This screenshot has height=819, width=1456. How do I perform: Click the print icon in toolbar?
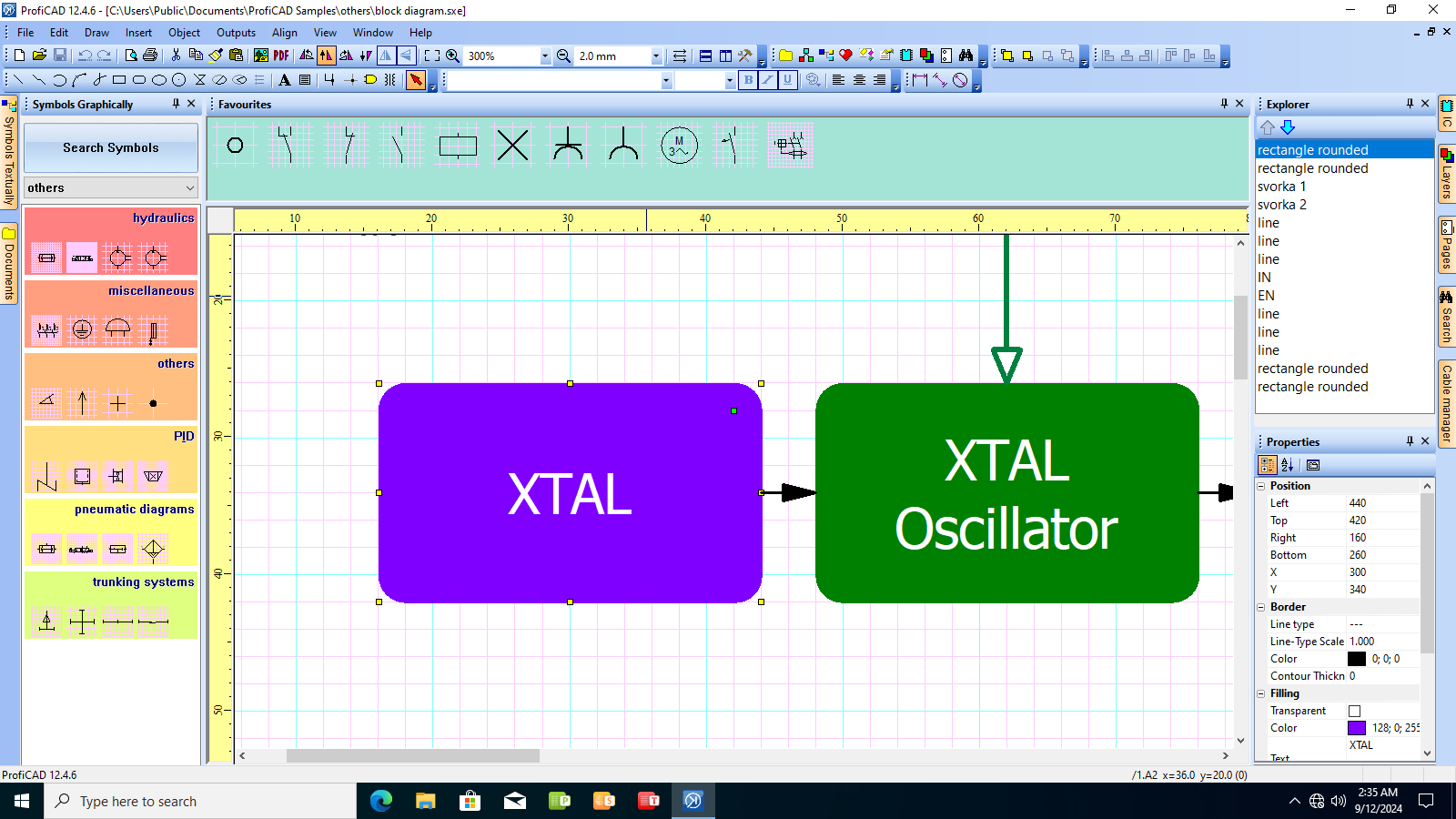[x=151, y=56]
